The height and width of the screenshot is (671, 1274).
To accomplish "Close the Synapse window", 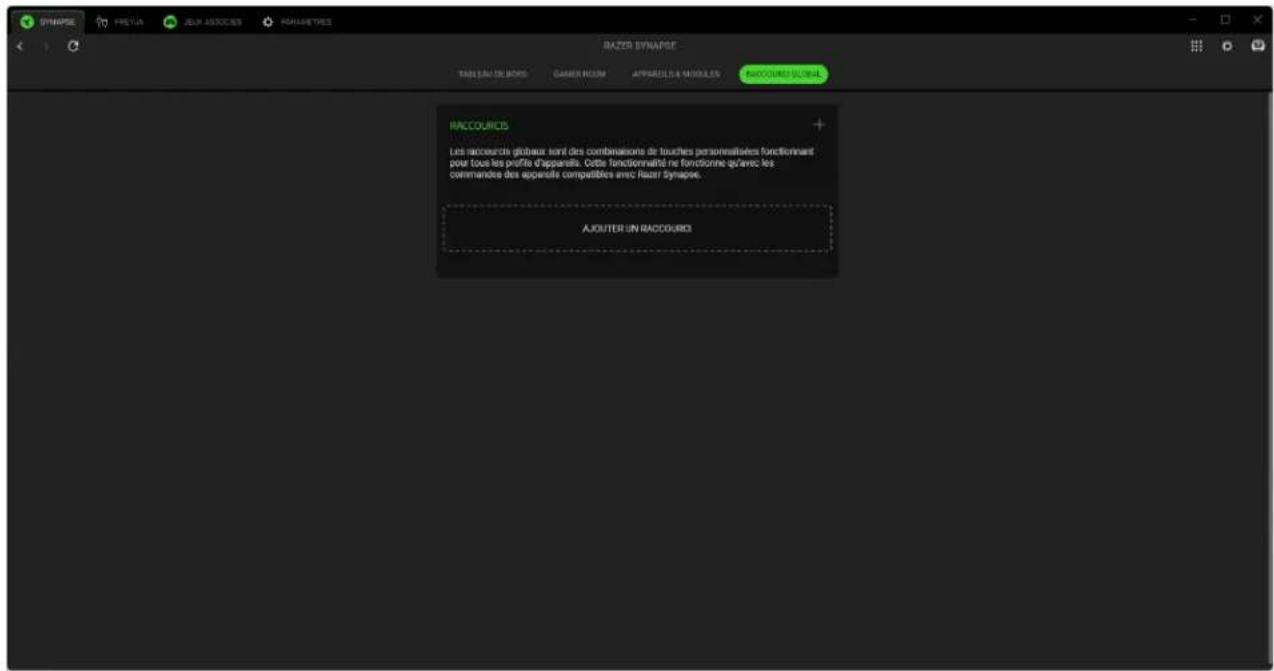I will click(1256, 20).
